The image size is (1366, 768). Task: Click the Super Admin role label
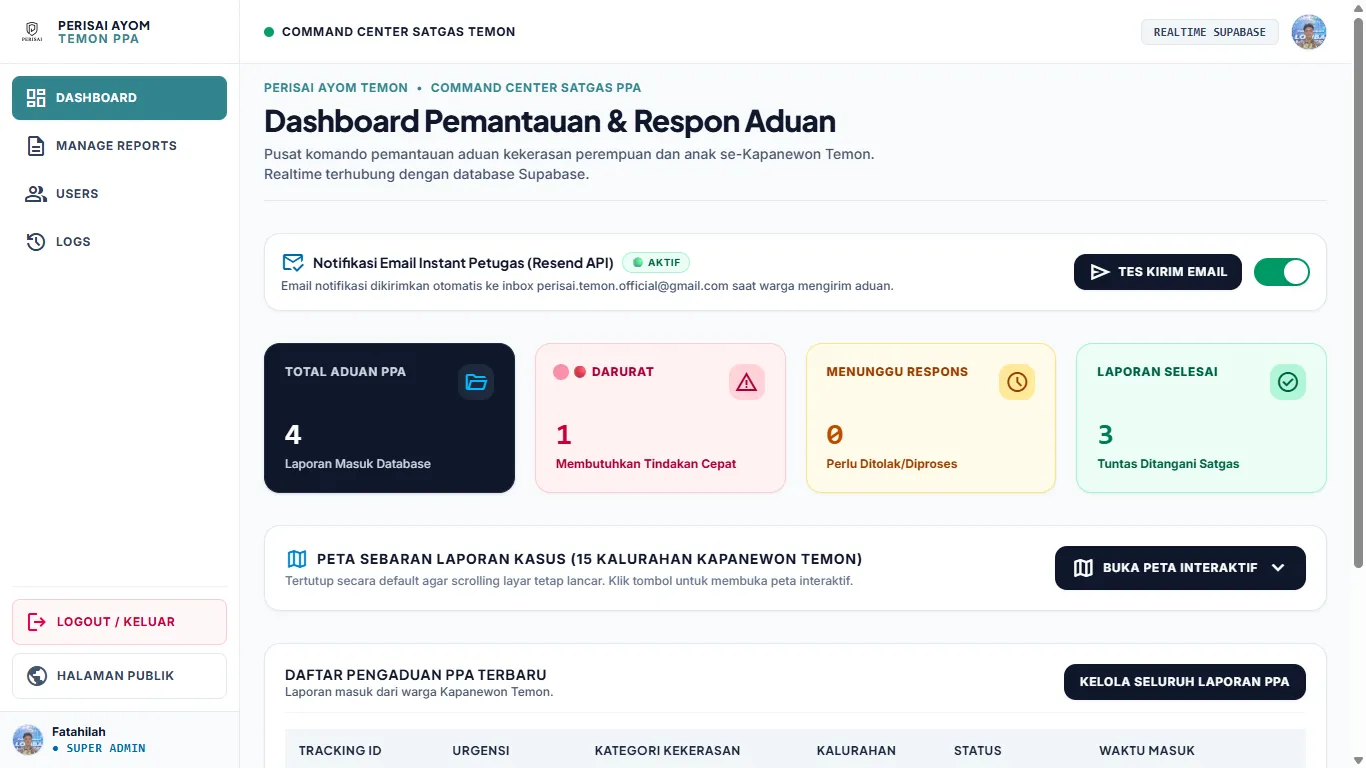click(106, 748)
